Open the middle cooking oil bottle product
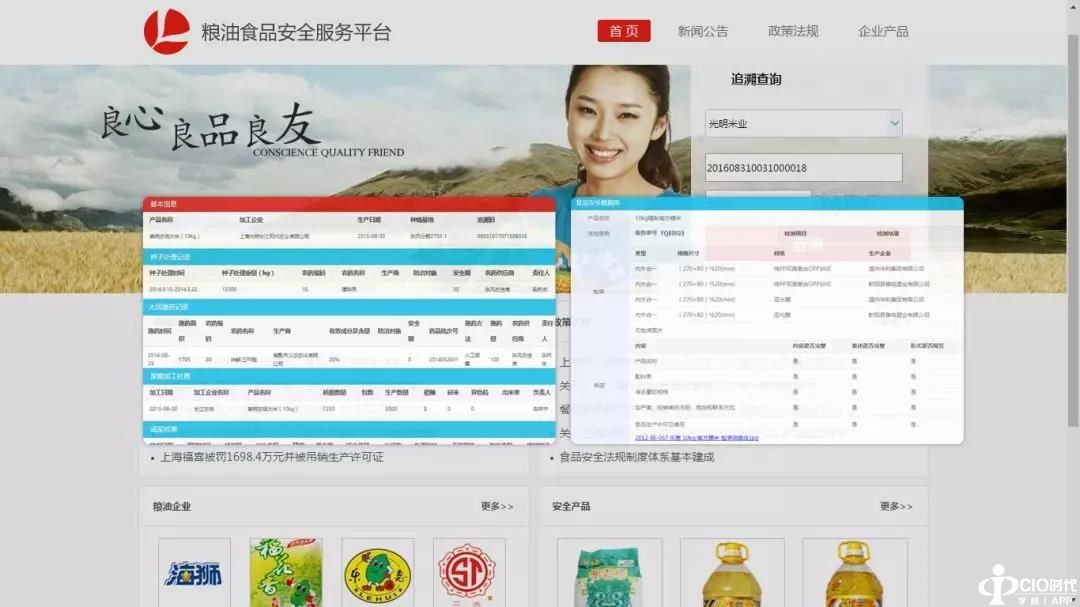 click(x=732, y=573)
